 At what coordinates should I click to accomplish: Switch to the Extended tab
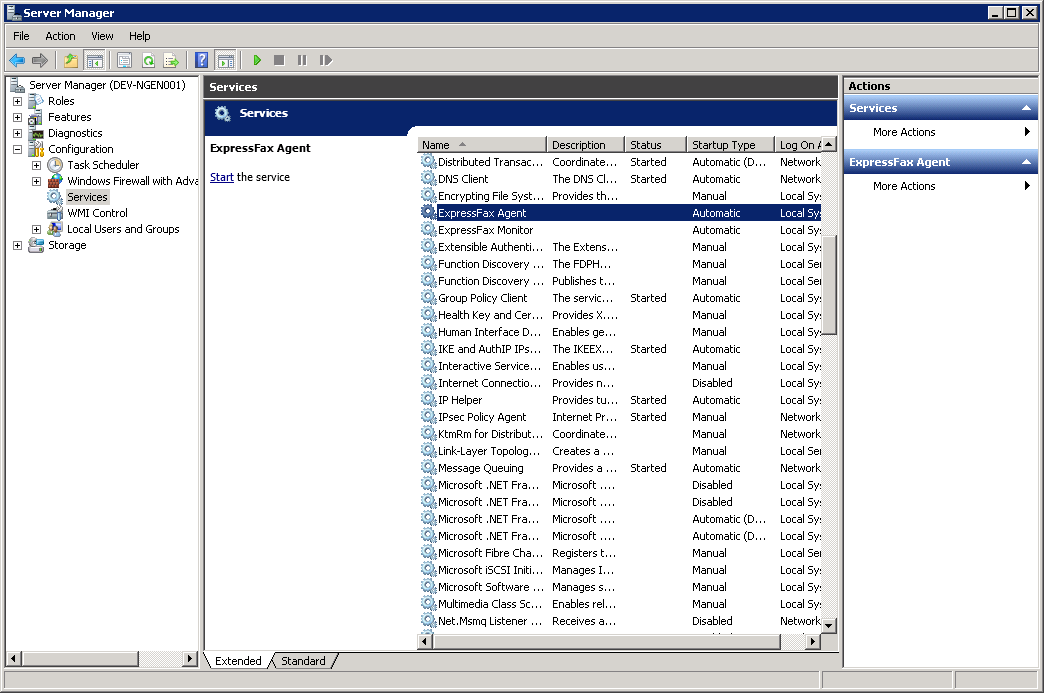(x=238, y=660)
